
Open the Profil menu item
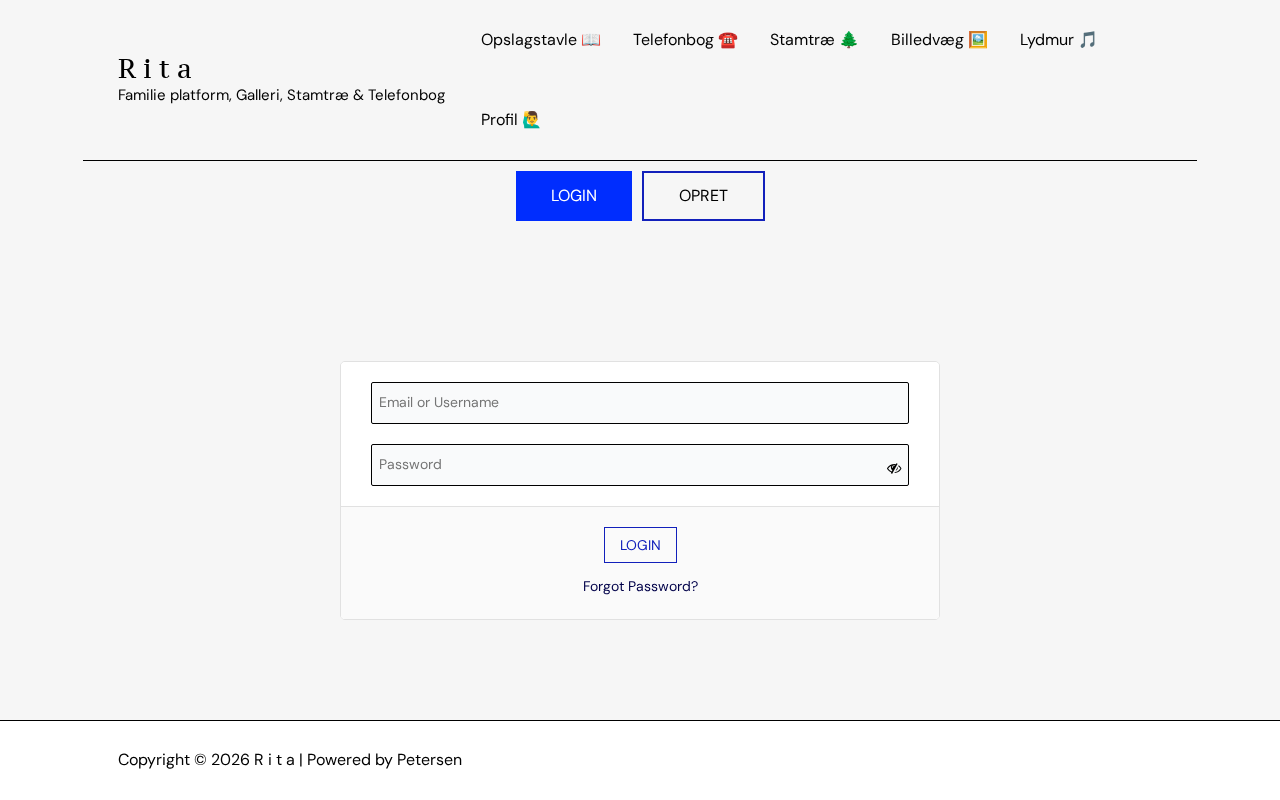coord(511,120)
